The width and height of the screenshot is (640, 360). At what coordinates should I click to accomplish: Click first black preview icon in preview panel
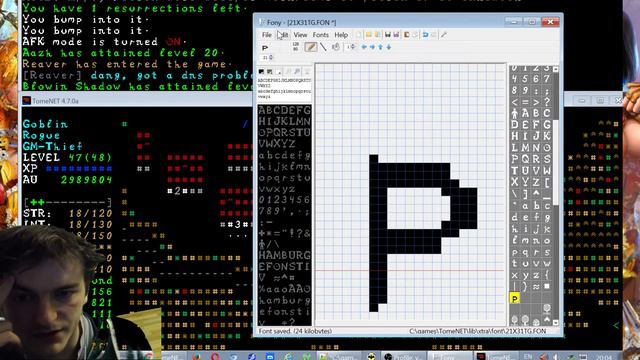click(261, 71)
